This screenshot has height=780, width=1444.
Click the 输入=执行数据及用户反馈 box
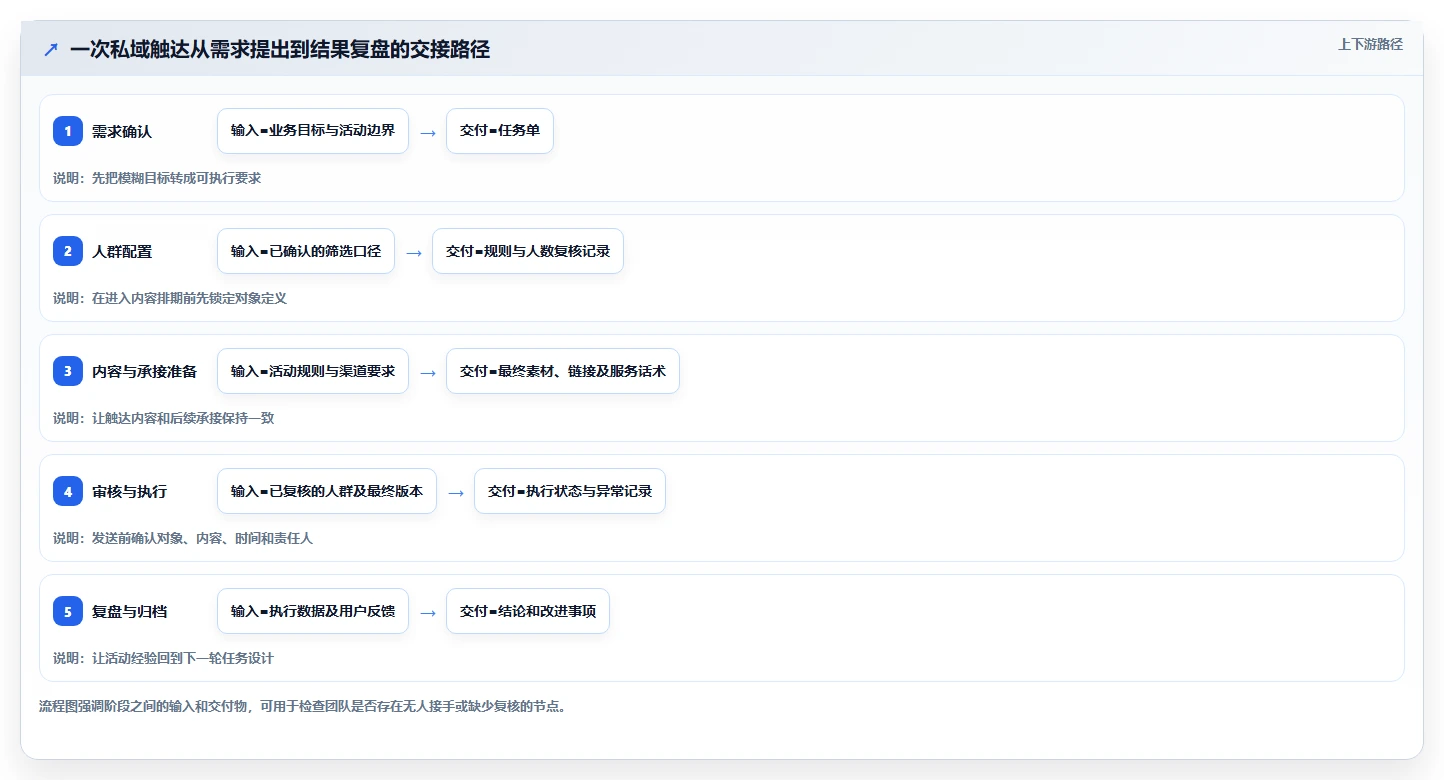(313, 611)
